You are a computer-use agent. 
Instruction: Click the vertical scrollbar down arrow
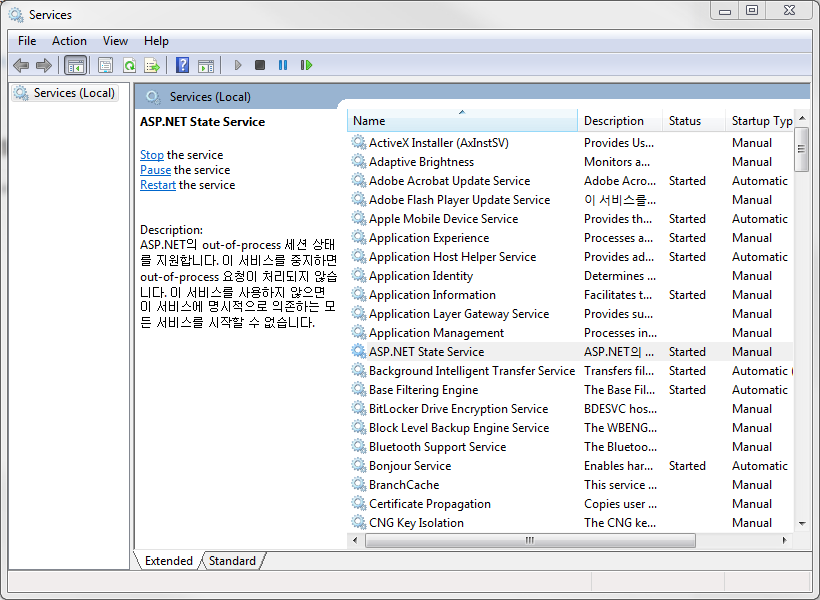point(801,523)
